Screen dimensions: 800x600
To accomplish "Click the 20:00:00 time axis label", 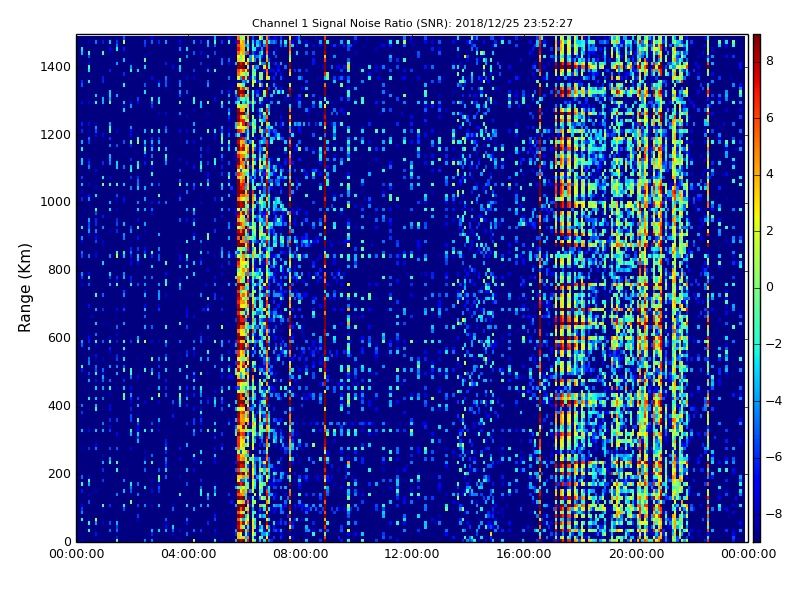I will (x=636, y=554).
